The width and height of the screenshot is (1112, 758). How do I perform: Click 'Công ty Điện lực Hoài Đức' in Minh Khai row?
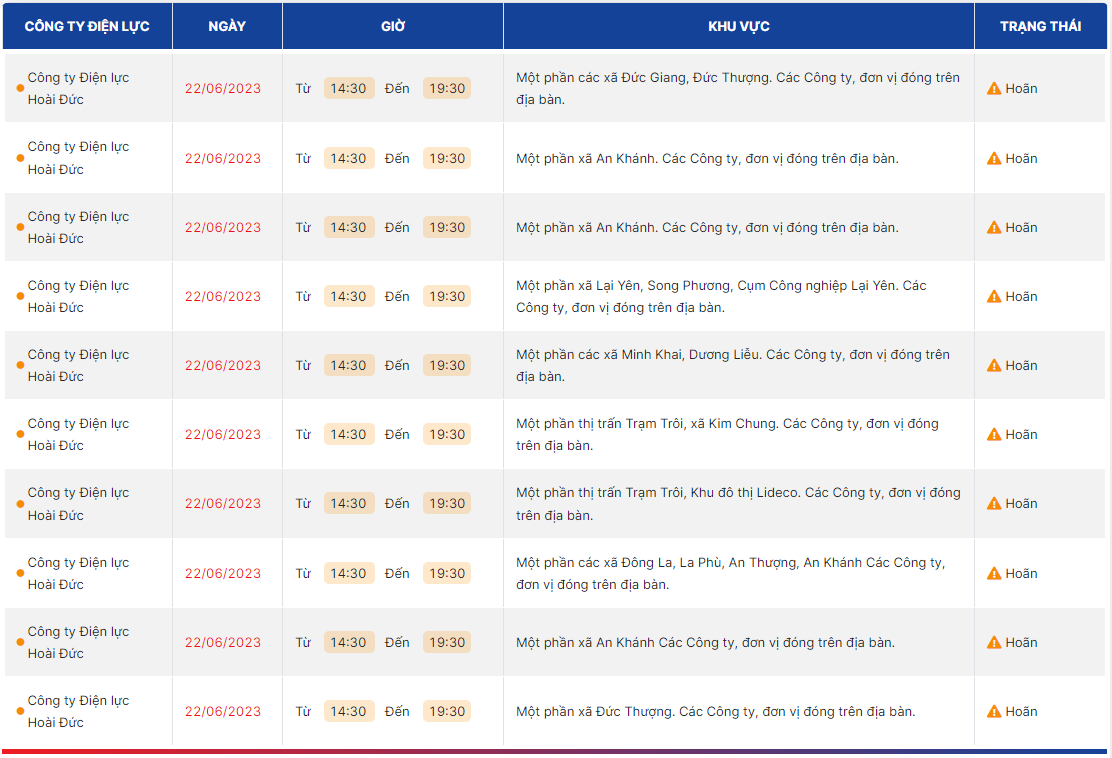point(78,365)
